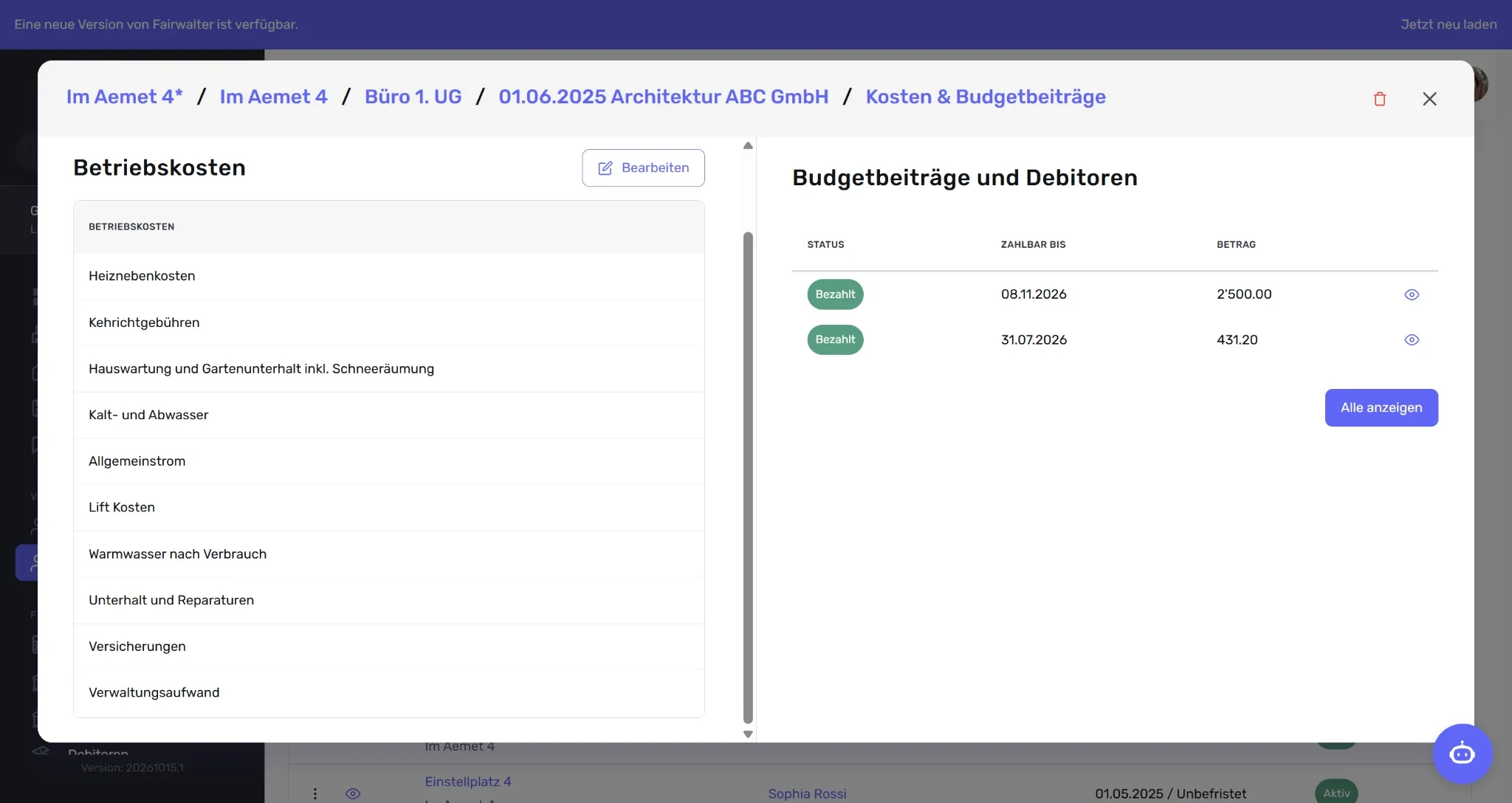1512x803 pixels.
Task: Select the Kosten & Budgetbeiträge breadcrumb
Action: click(x=986, y=97)
